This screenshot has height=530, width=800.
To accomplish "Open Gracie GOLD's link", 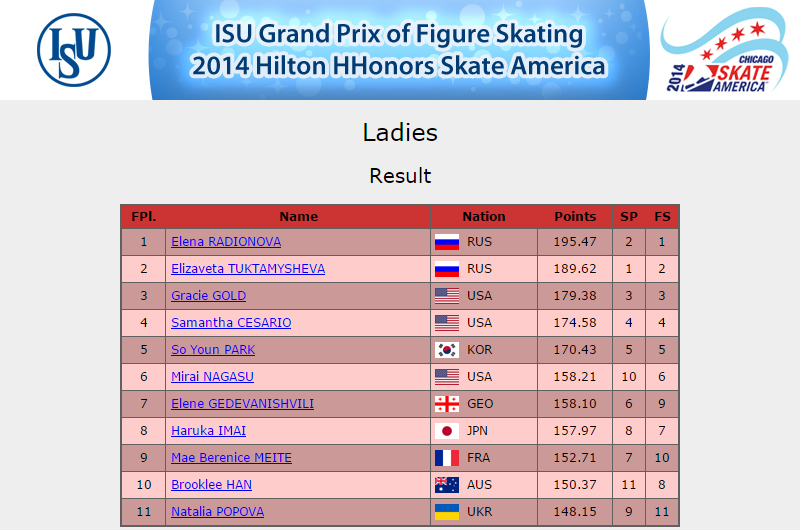I will pyautogui.click(x=208, y=296).
